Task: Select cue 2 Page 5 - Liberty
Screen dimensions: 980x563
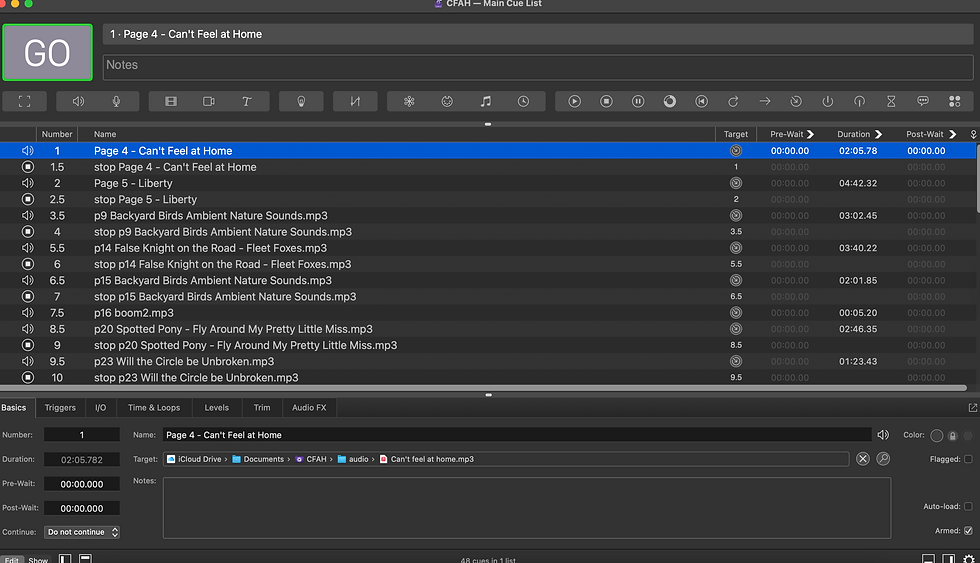Action: pyautogui.click(x=488, y=183)
